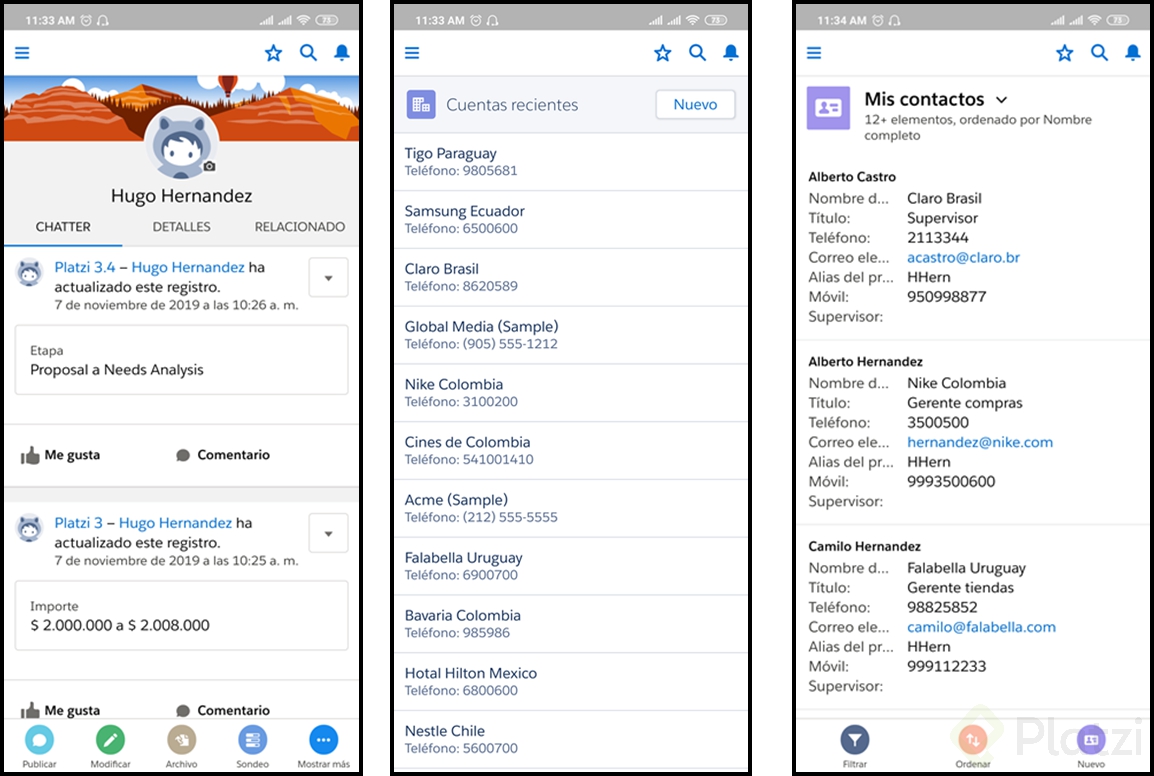The height and width of the screenshot is (776, 1154).
Task: Tap the Ordenar sort icon
Action: pos(973,740)
